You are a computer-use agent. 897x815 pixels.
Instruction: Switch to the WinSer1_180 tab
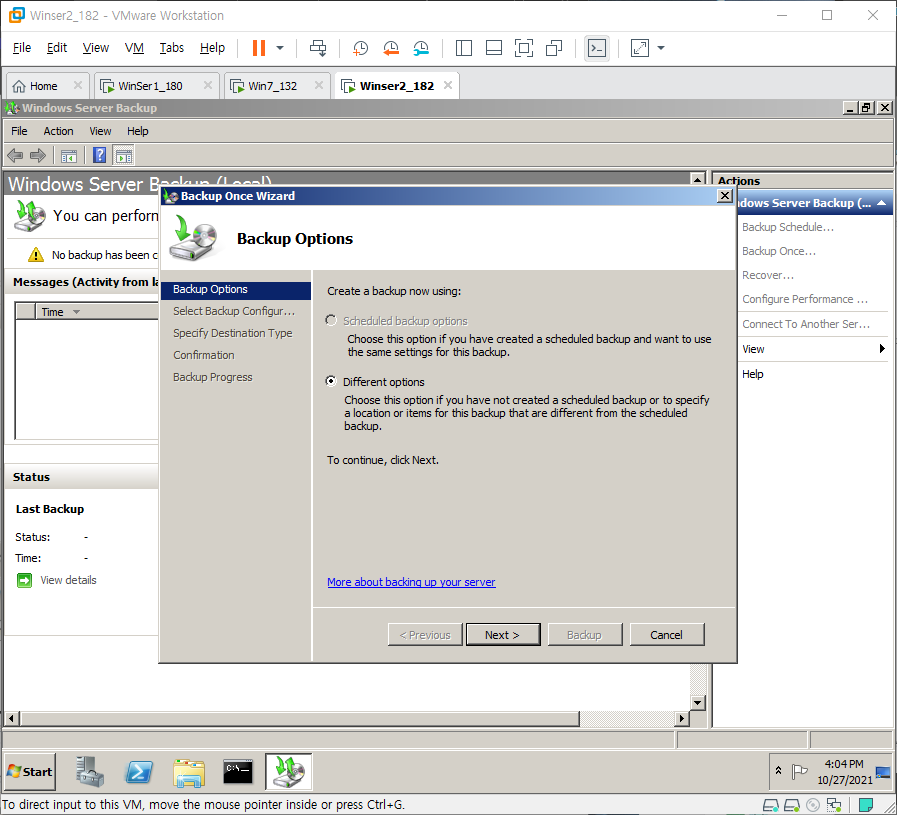pos(150,86)
